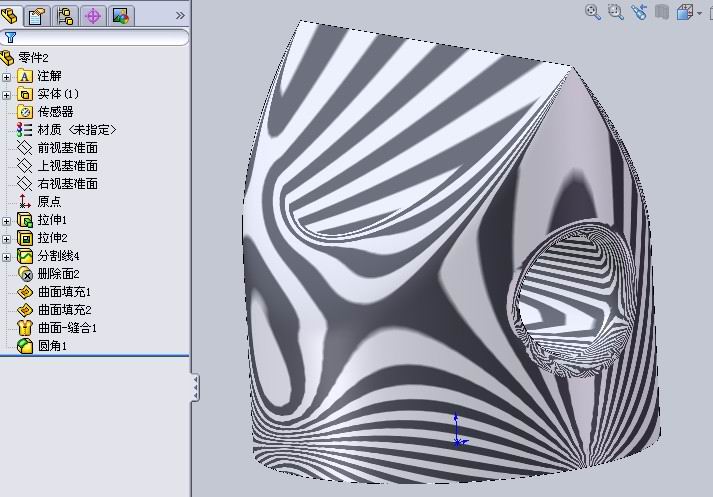Viewport: 713px width, 497px height.
Task: Click the 上视基准面 label
Action: coord(67,166)
